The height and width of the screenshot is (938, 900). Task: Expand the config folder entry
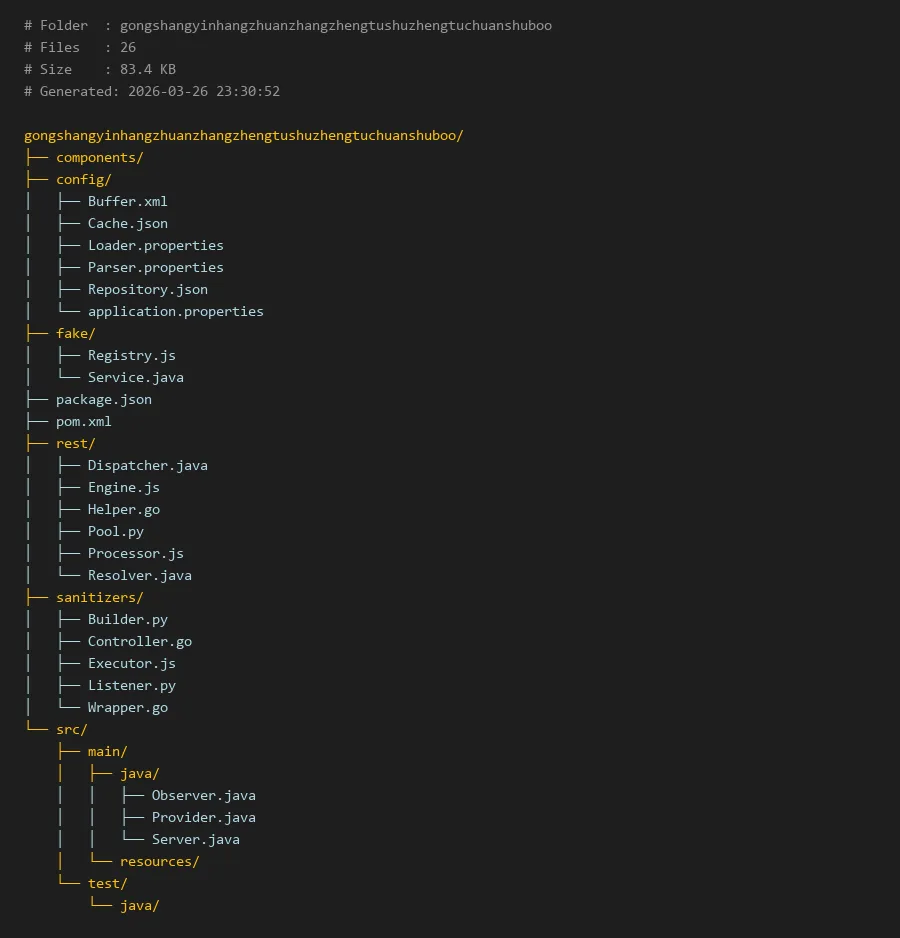click(83, 179)
